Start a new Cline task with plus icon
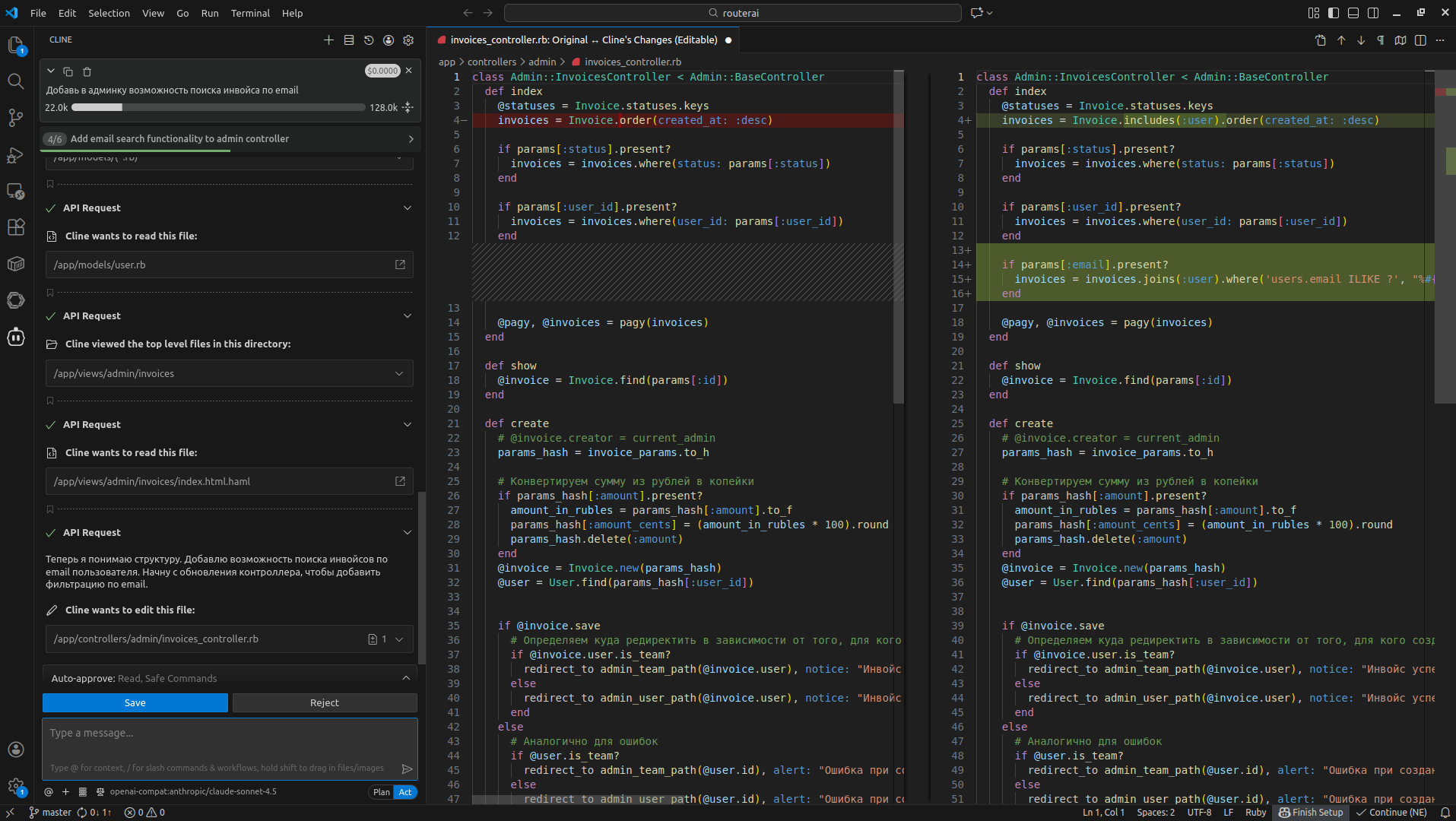 click(x=329, y=40)
